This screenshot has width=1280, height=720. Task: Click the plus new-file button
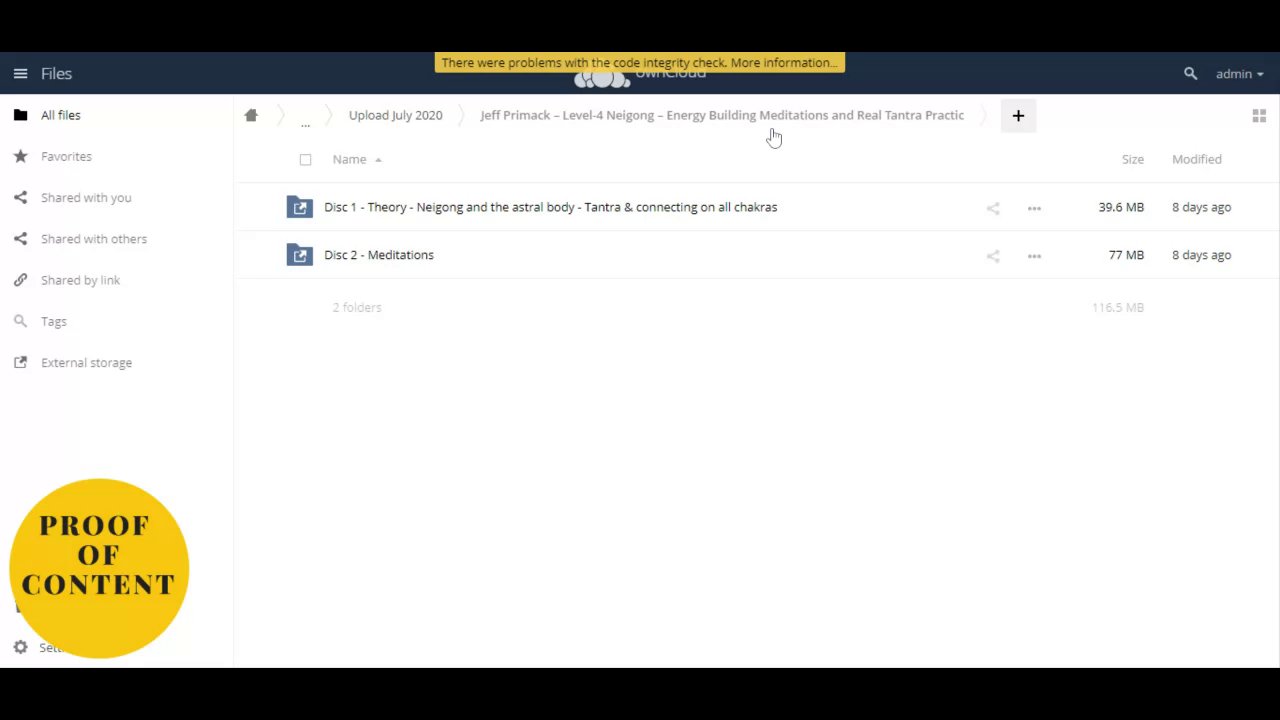pos(1018,116)
